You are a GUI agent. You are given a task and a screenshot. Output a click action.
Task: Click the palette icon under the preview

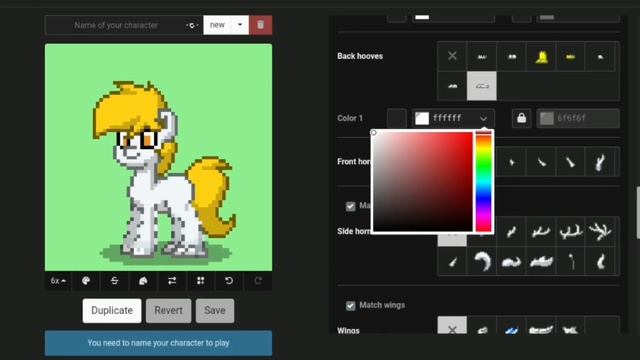(x=86, y=281)
